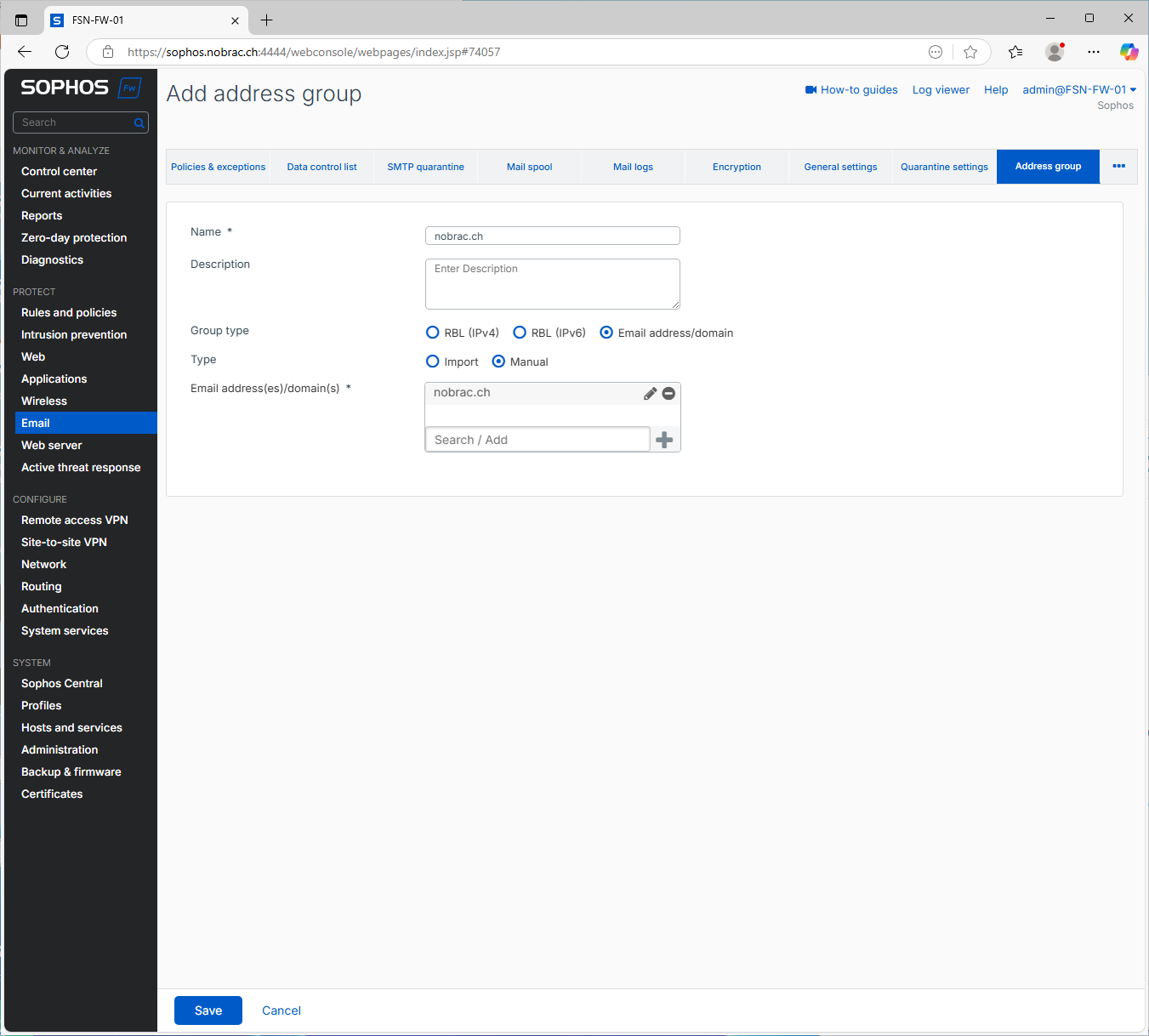Open the Help link

pyautogui.click(x=996, y=89)
